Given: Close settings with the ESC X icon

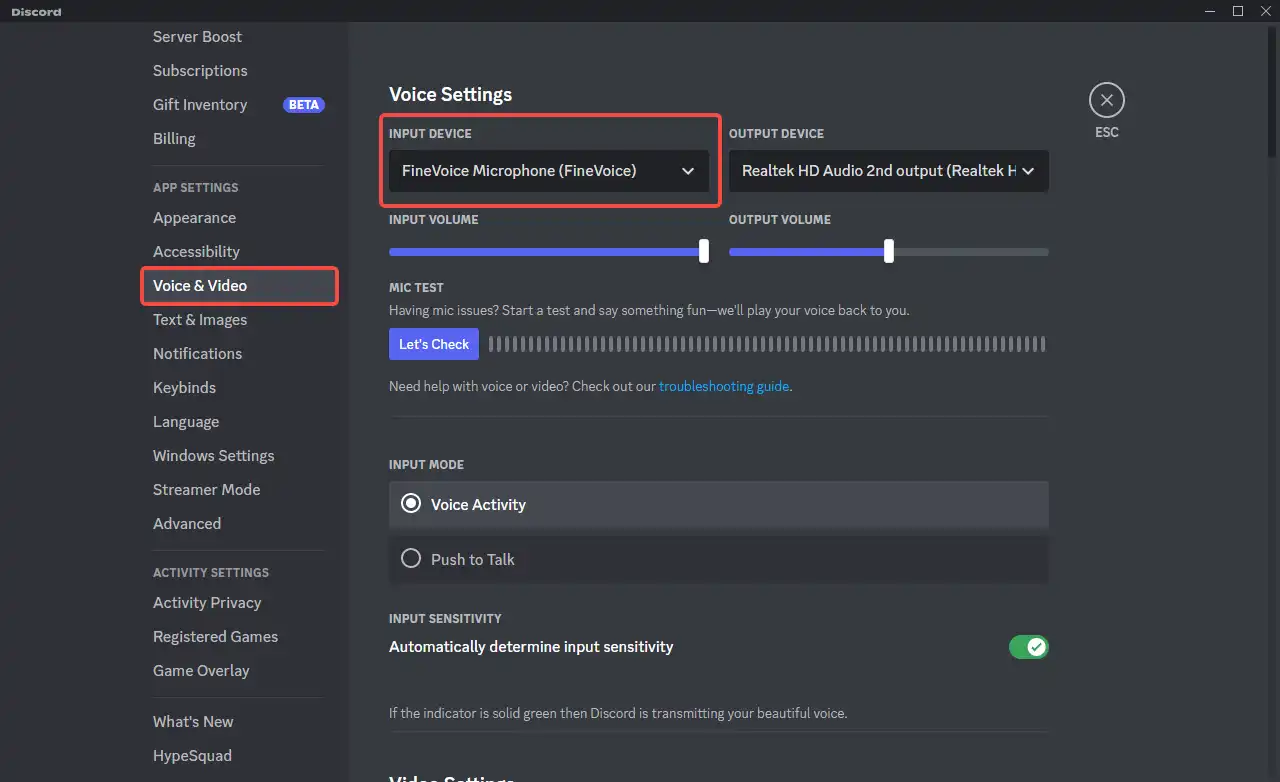Looking at the screenshot, I should point(1106,100).
